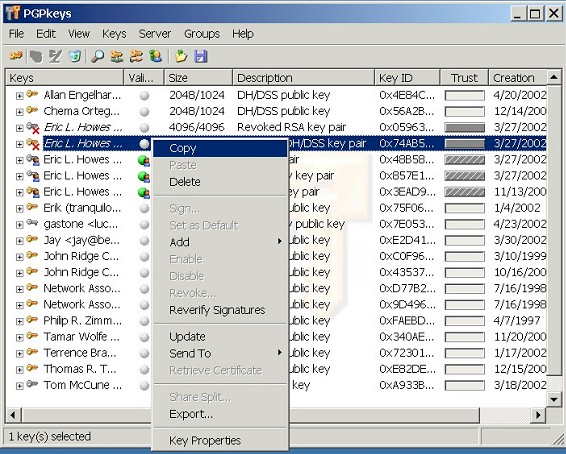This screenshot has width=566, height=454.
Task: Click the gray key icon beside gastone
Action: click(32, 223)
